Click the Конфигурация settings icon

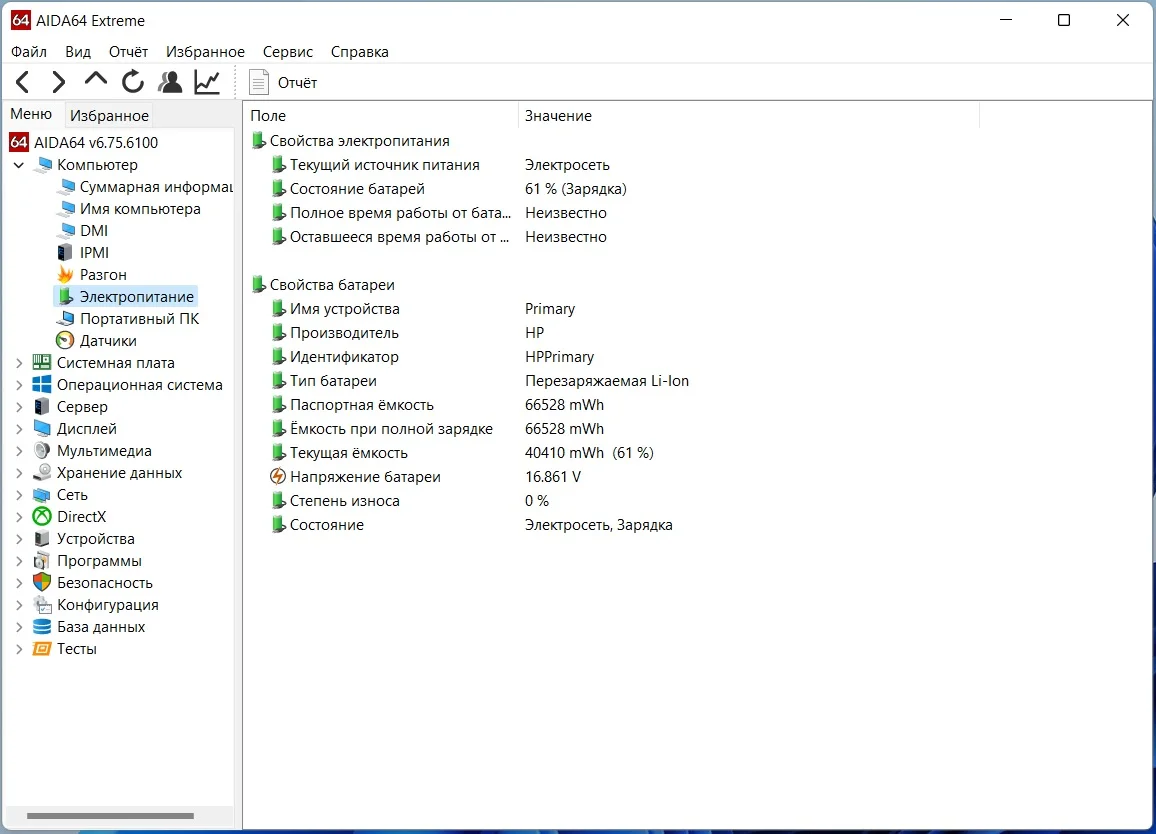42,605
